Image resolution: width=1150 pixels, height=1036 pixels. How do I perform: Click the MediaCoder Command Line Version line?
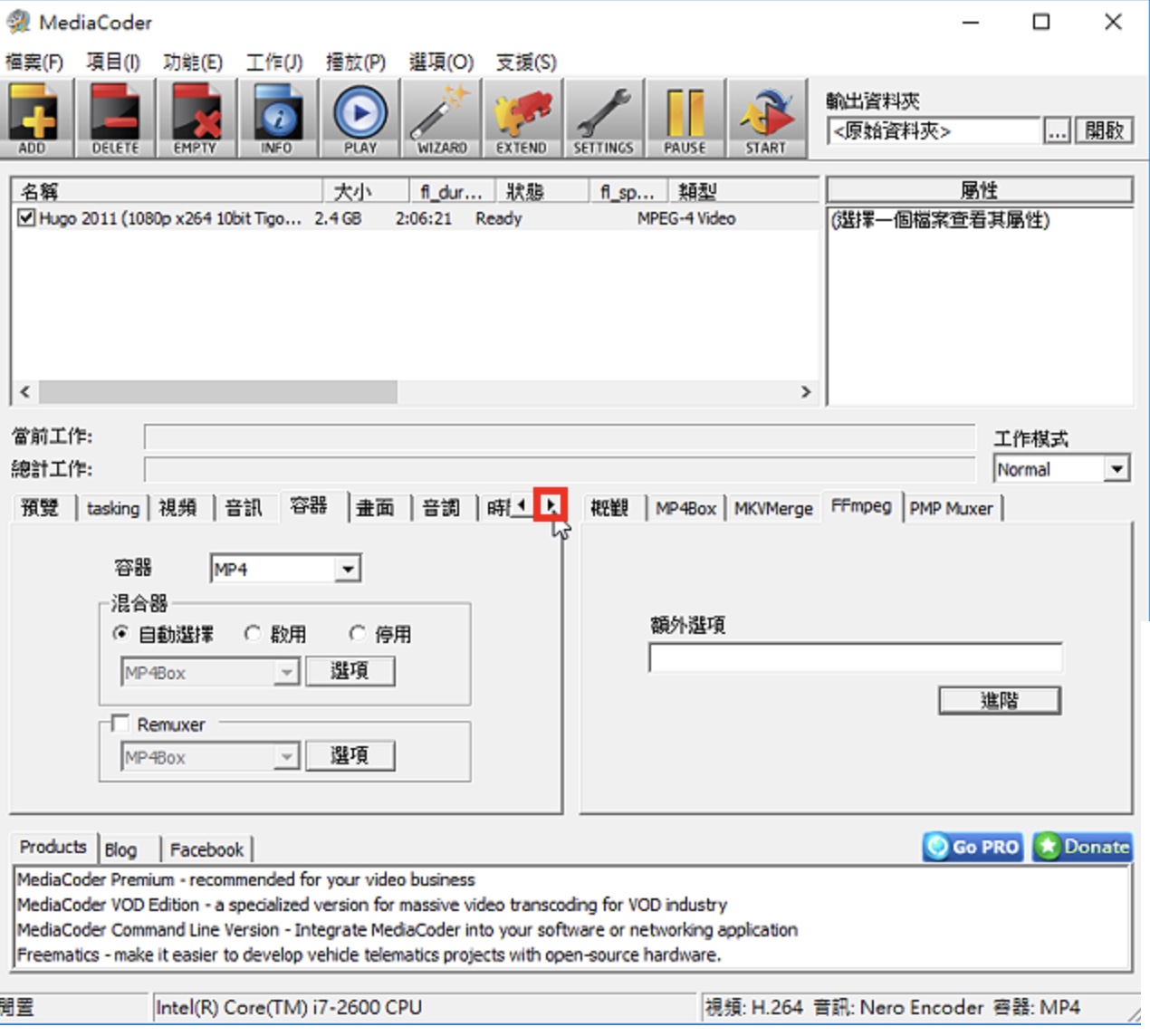point(407,930)
